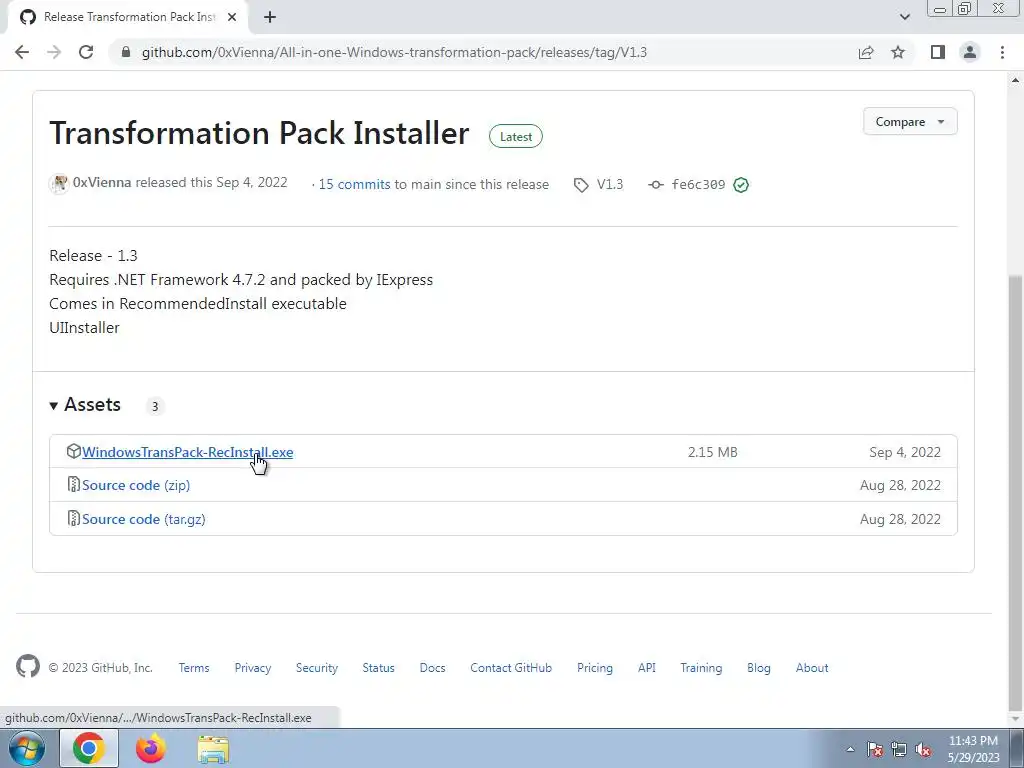The image size is (1024, 768).
Task: Reload the GitHub release page
Action: (86, 52)
